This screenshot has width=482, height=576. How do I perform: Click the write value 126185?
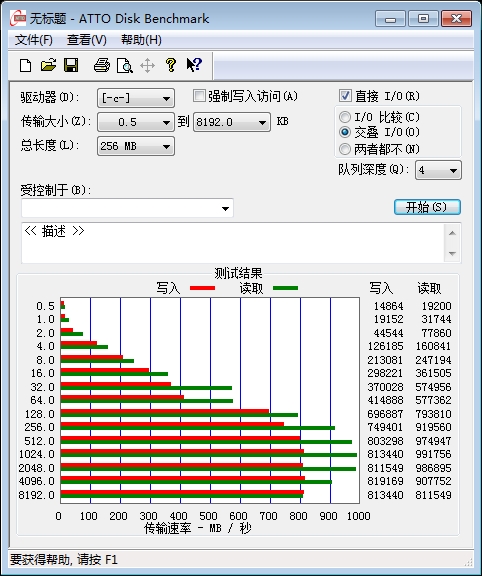click(x=385, y=346)
